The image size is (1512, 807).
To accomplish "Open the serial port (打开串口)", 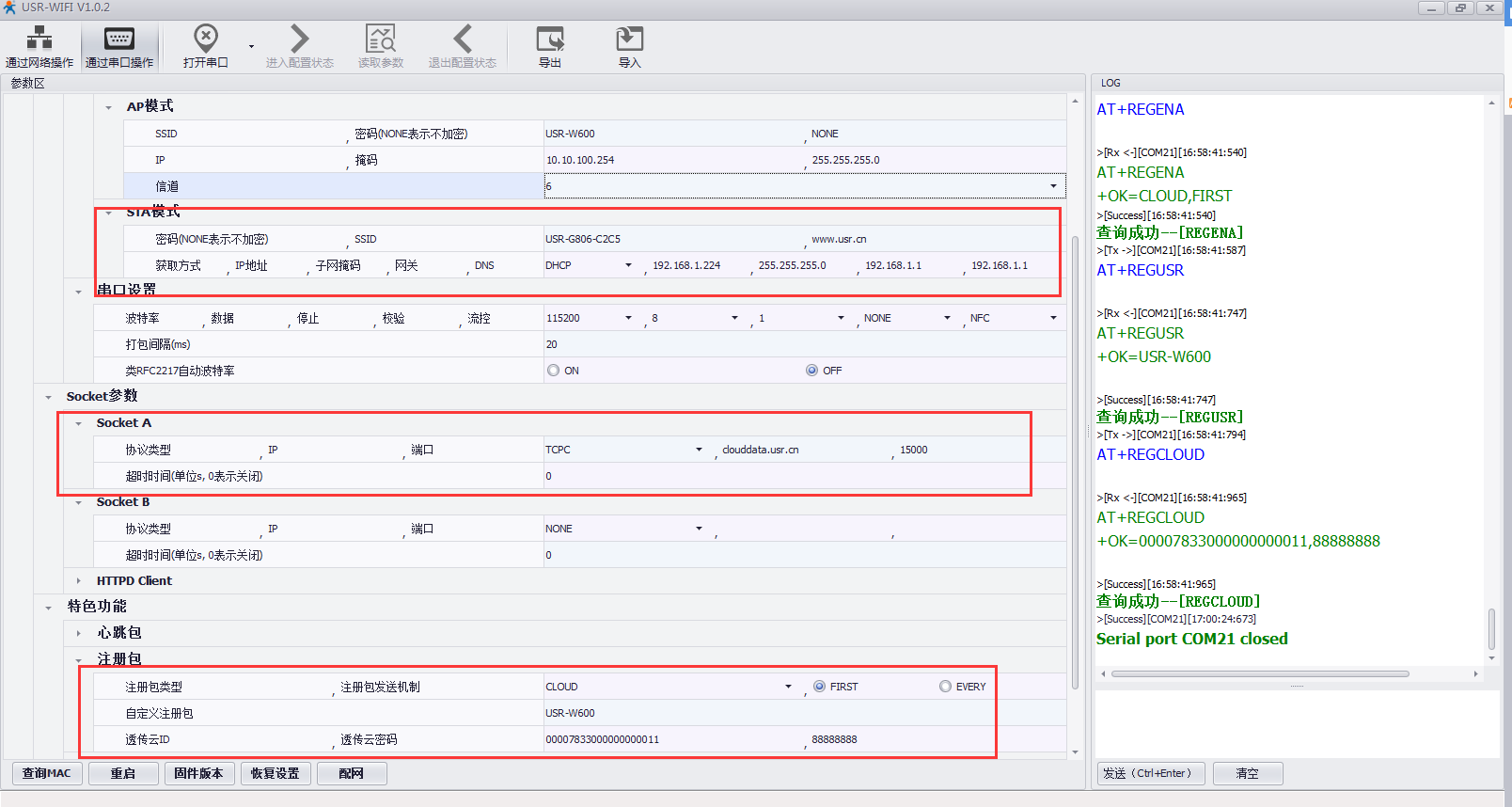I will (x=206, y=46).
